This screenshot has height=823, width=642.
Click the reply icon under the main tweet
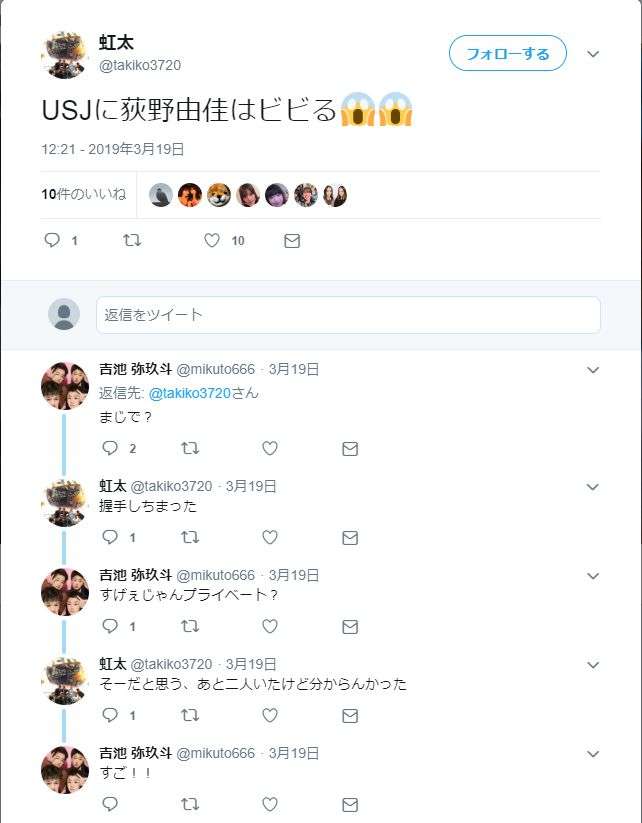point(52,240)
